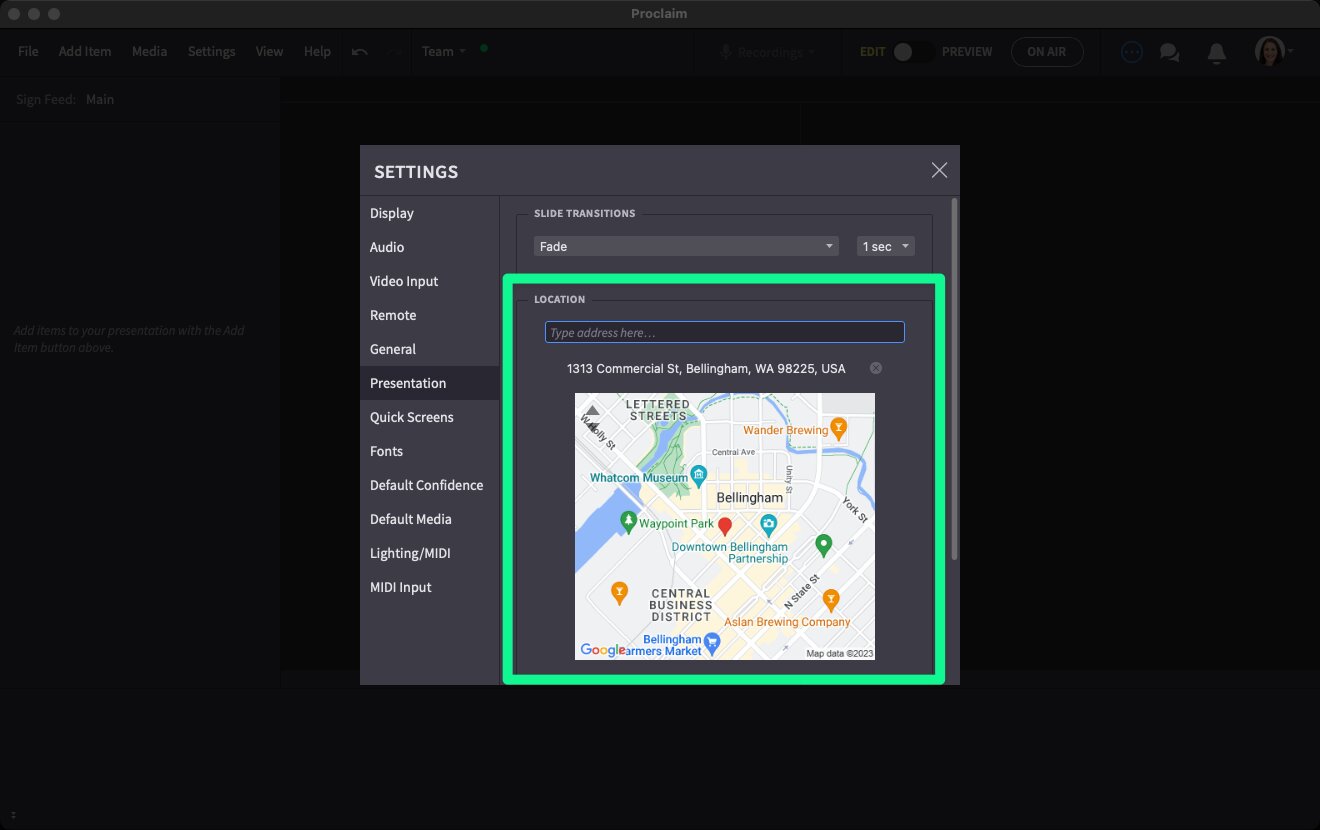Click the ON AIR button
Screen dimensions: 1320x830
click(1047, 52)
